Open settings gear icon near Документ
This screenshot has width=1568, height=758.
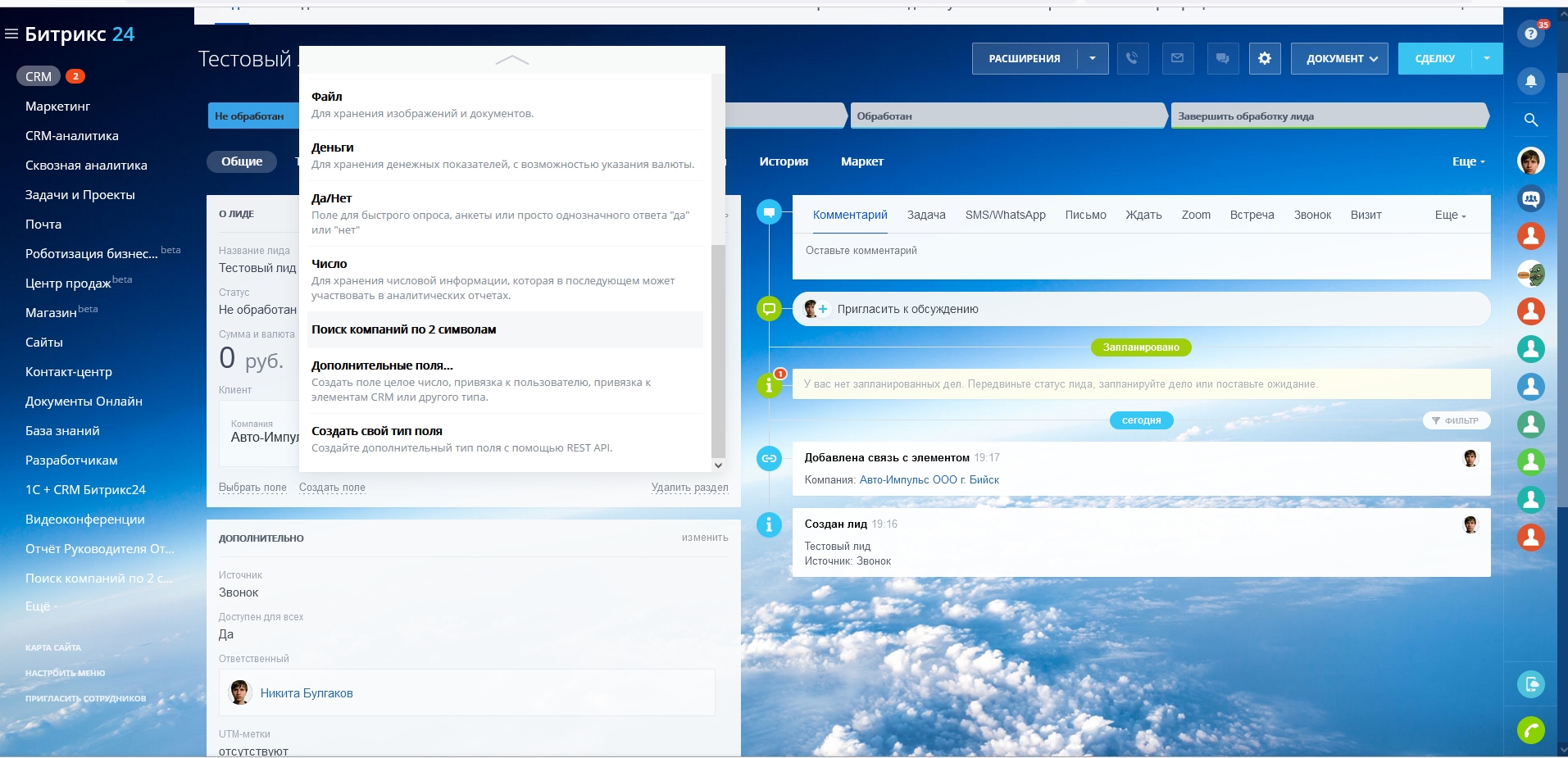point(1265,58)
